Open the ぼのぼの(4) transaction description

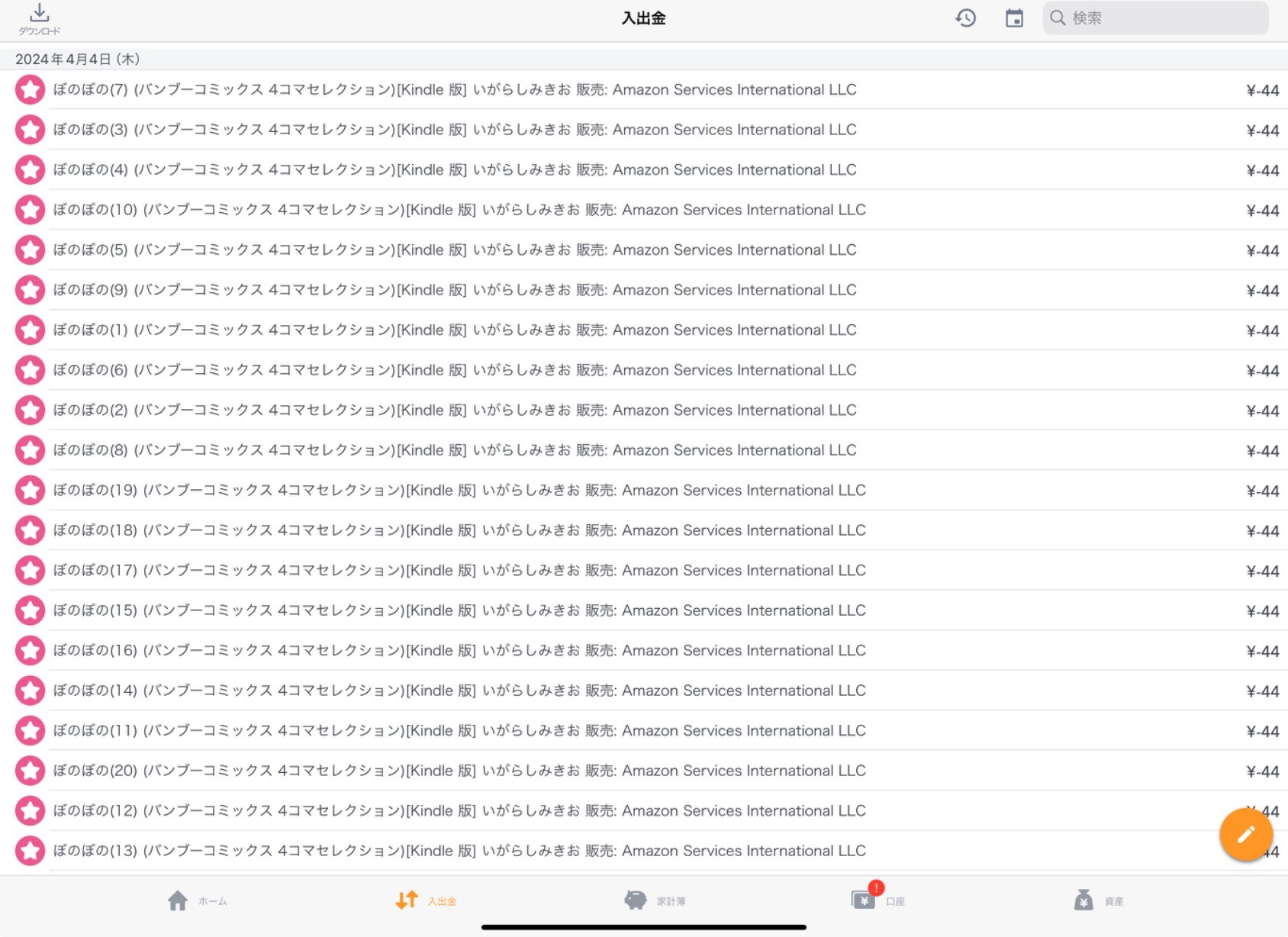tap(455, 170)
